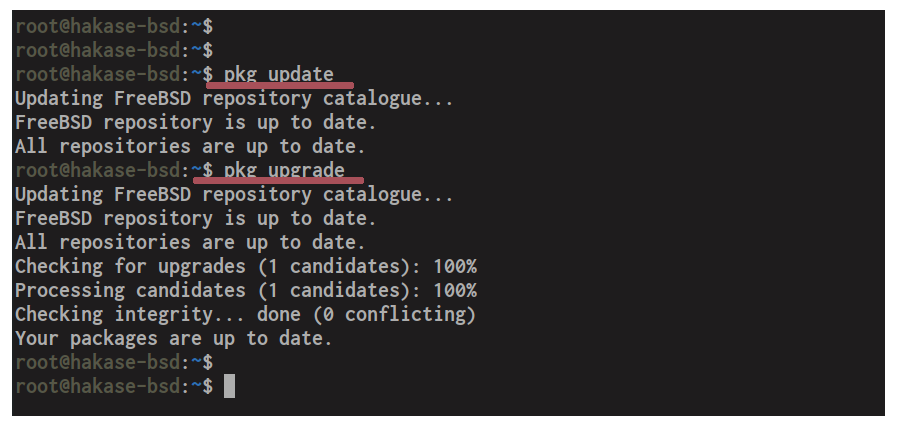Viewport: 899px width, 428px height.
Task: Click the empty prompt above the cursor line
Action: click(x=114, y=362)
